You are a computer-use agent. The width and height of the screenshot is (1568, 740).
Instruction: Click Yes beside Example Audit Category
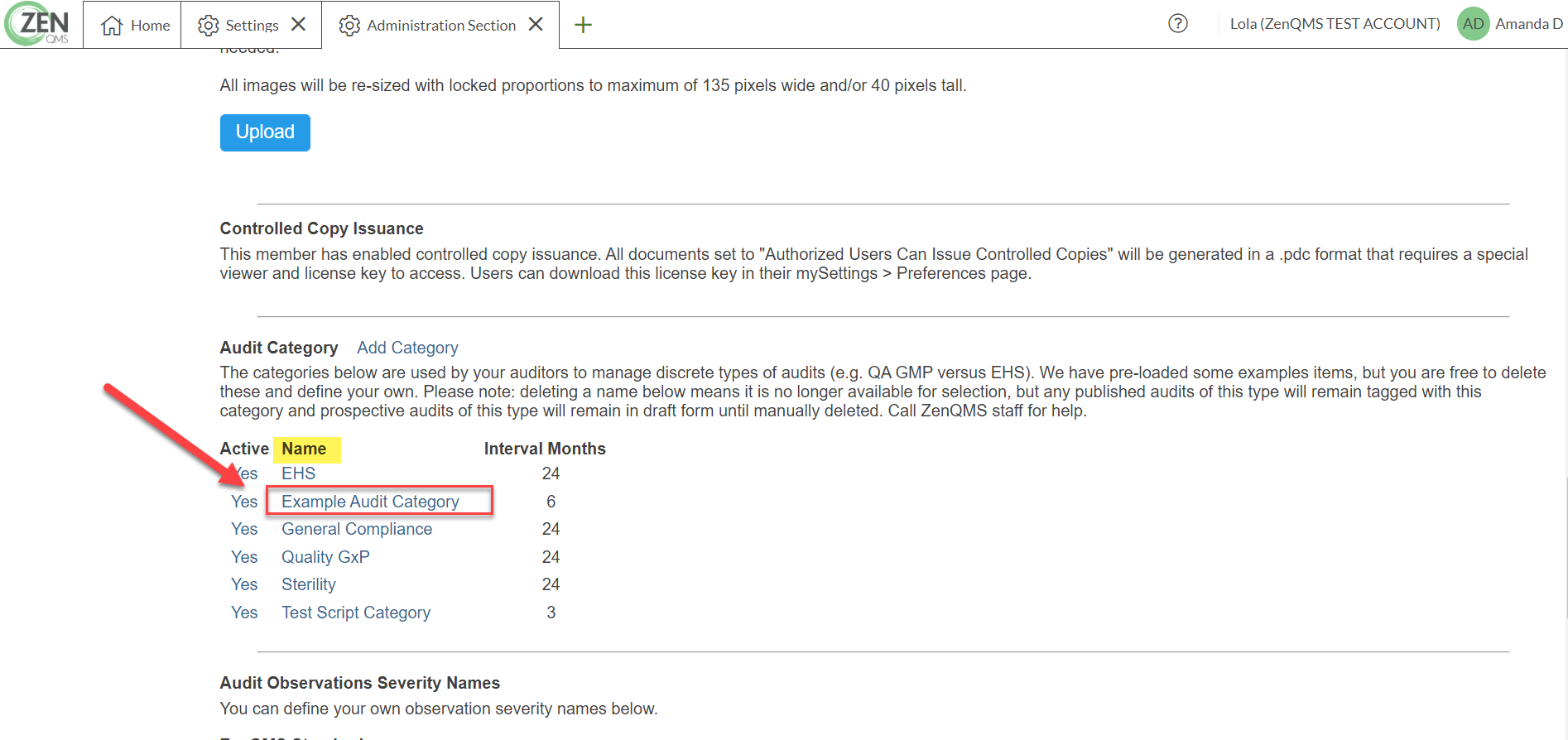coord(244,502)
